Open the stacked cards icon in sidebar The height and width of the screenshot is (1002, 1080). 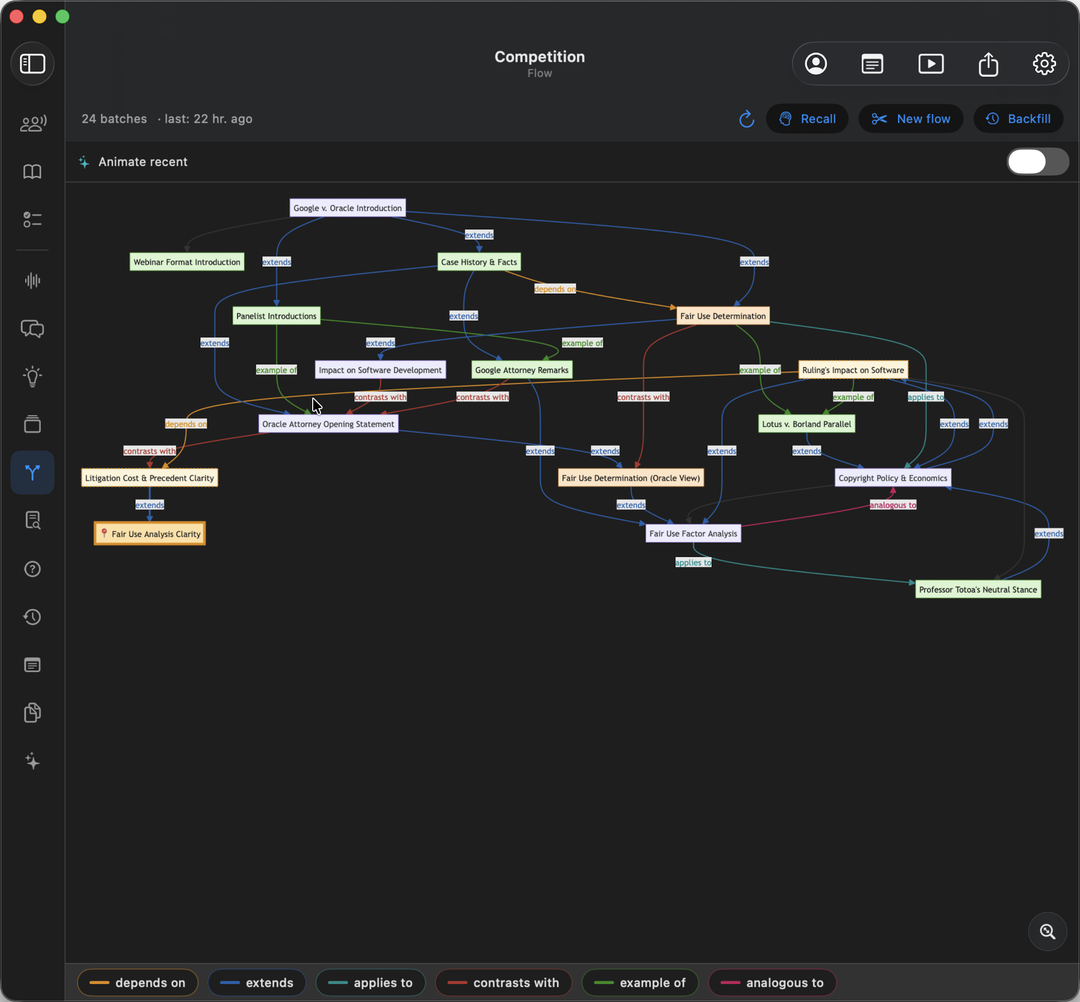(32, 424)
